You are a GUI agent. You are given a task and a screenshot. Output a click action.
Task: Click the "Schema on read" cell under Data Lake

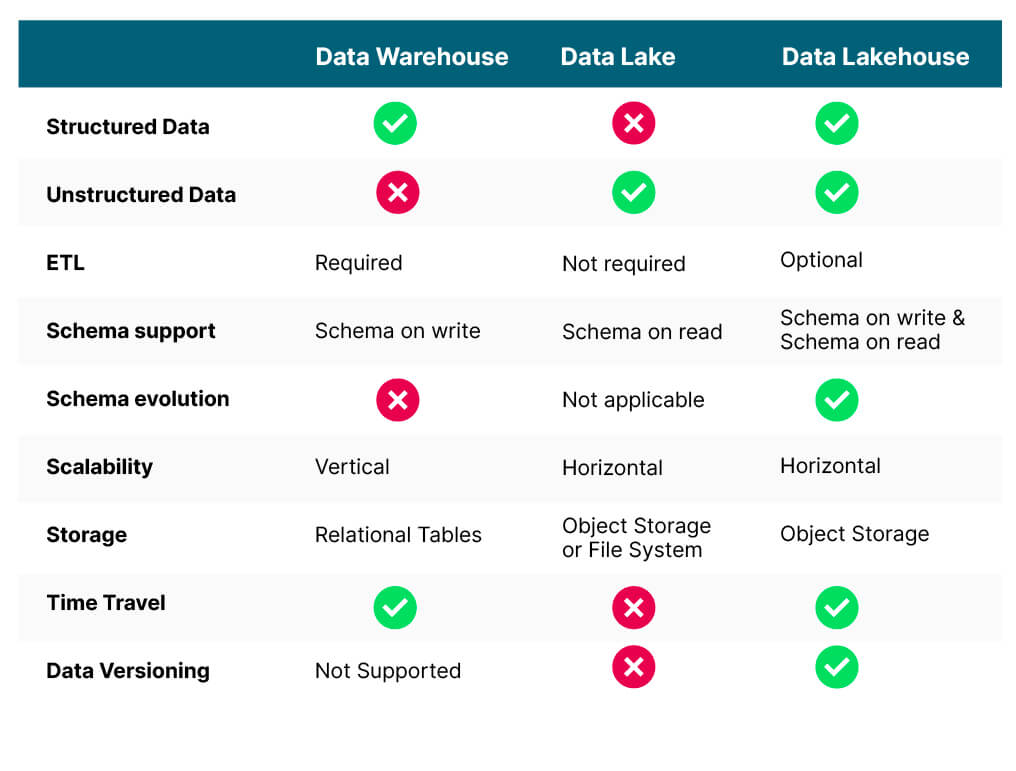[642, 332]
